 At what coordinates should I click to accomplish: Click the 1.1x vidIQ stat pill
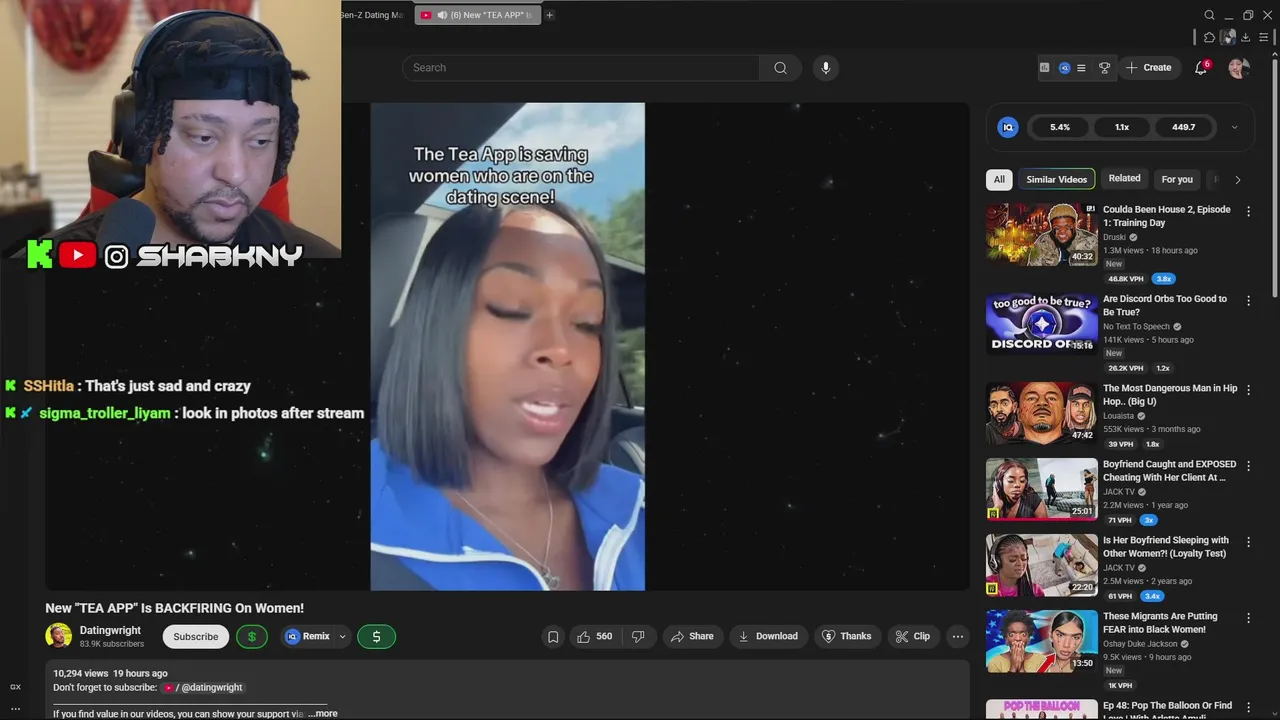1122,127
